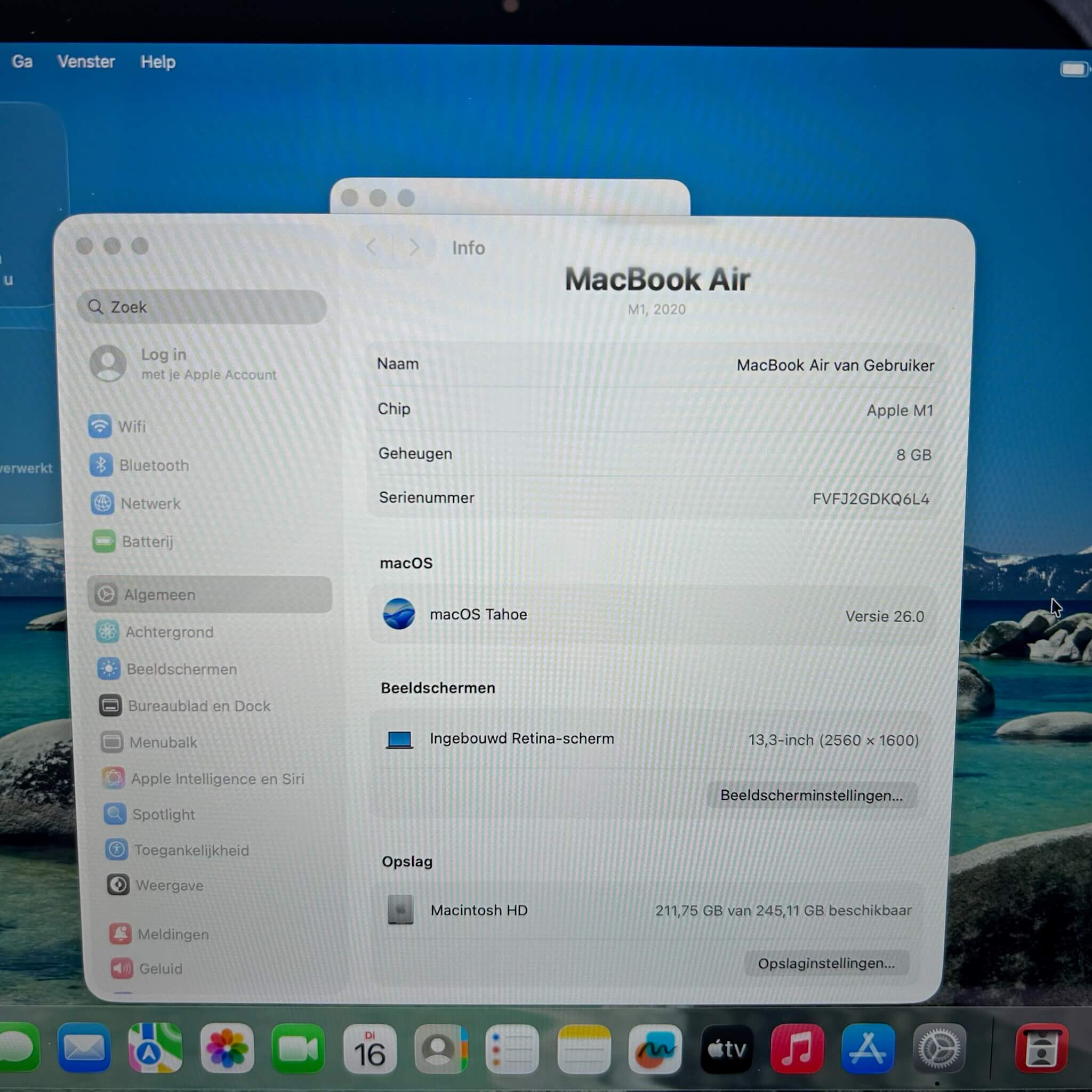Screen dimensions: 1092x1092
Task: Click the MacBook Air title heading
Action: (657, 280)
